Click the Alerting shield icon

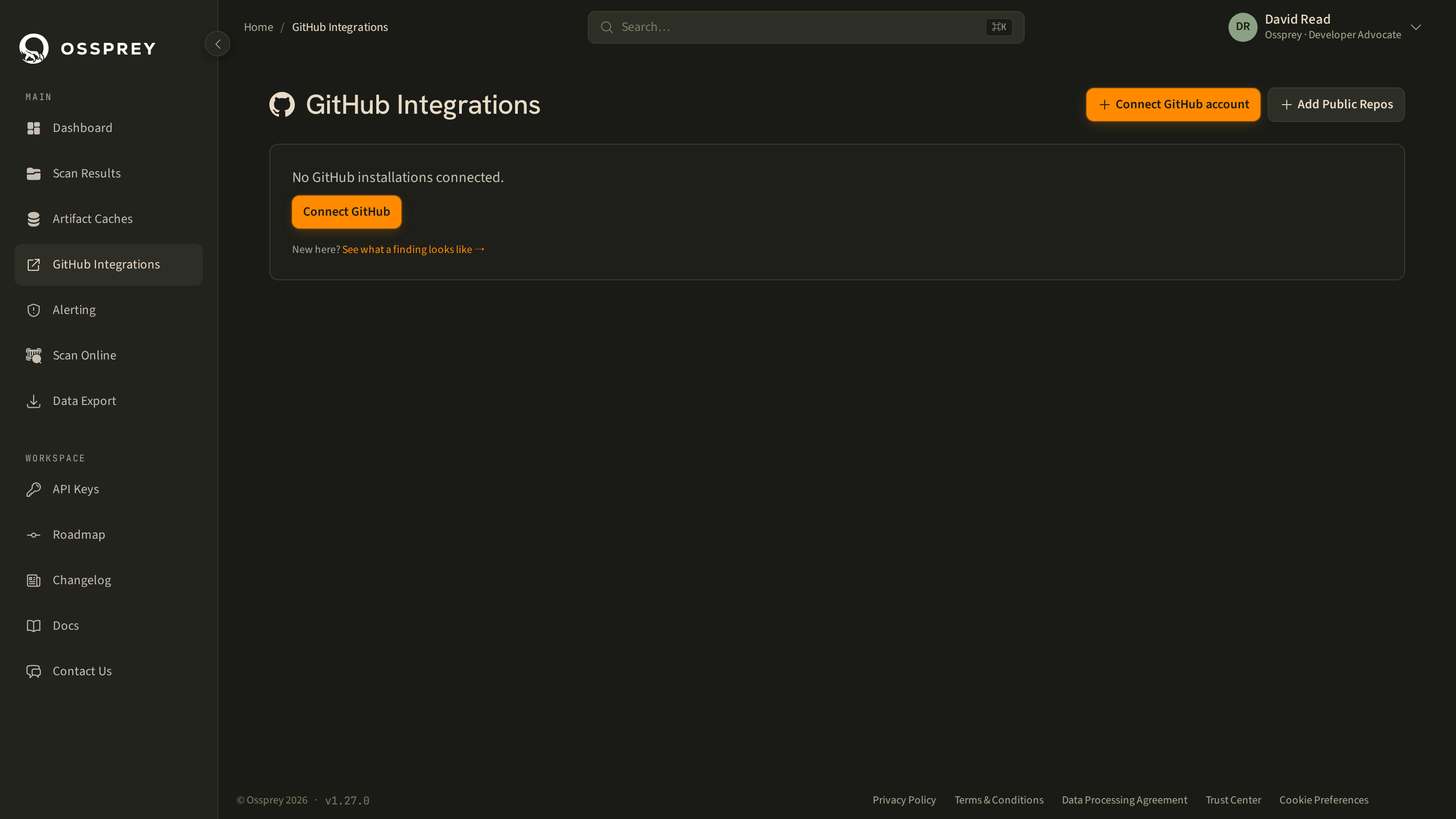coord(34,310)
